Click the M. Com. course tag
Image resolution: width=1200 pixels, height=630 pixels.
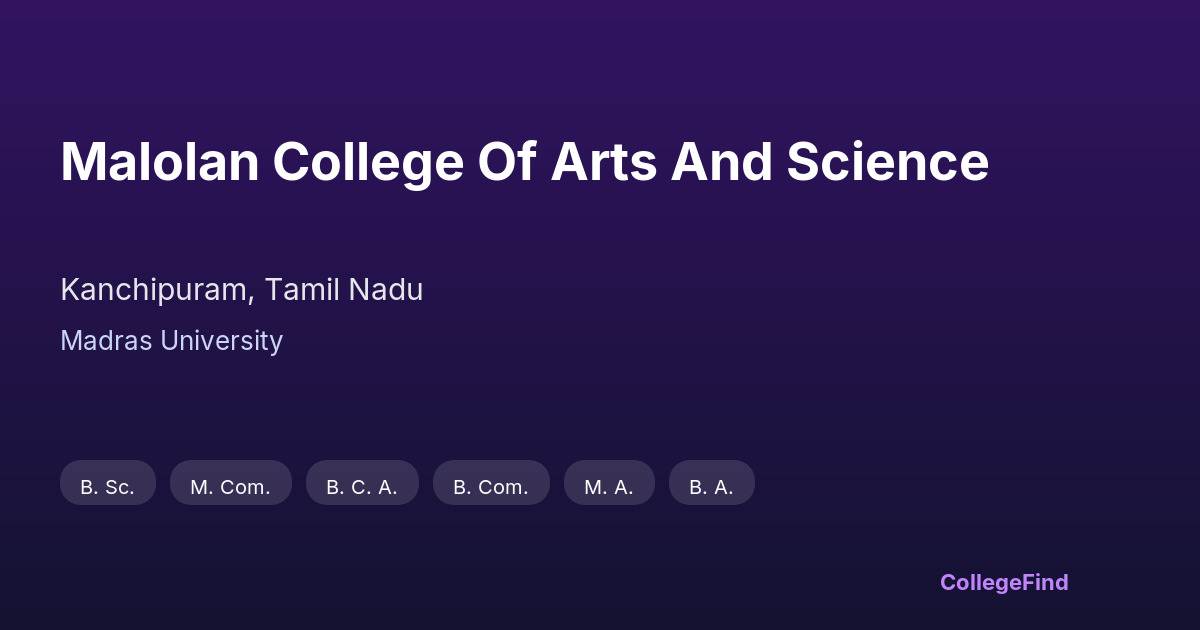coord(230,487)
